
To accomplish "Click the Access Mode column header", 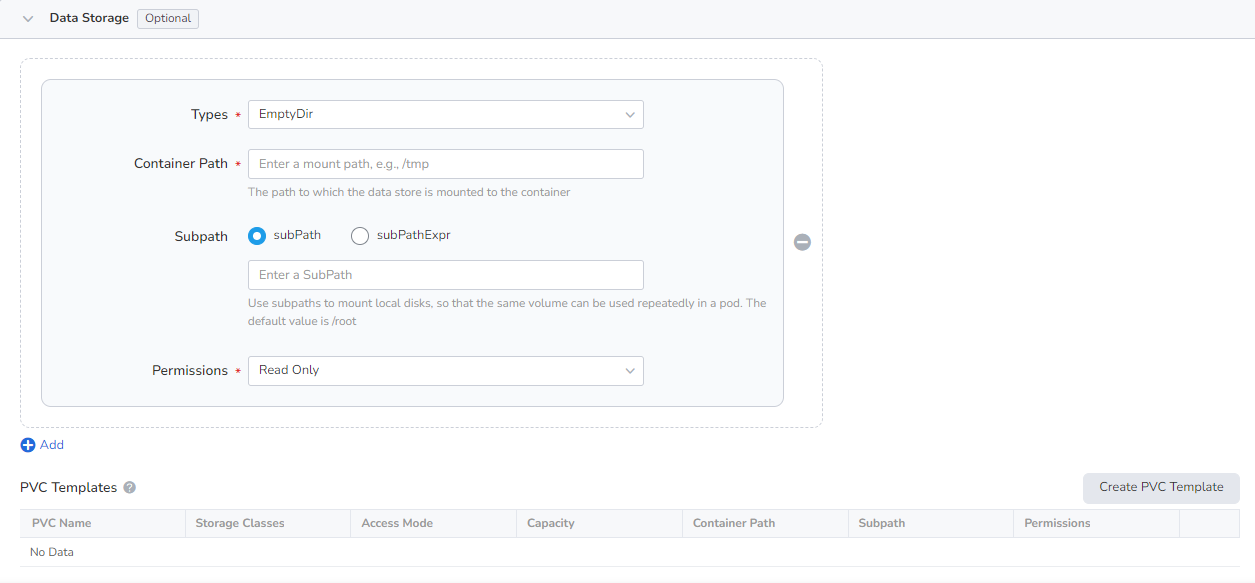I will click(397, 523).
